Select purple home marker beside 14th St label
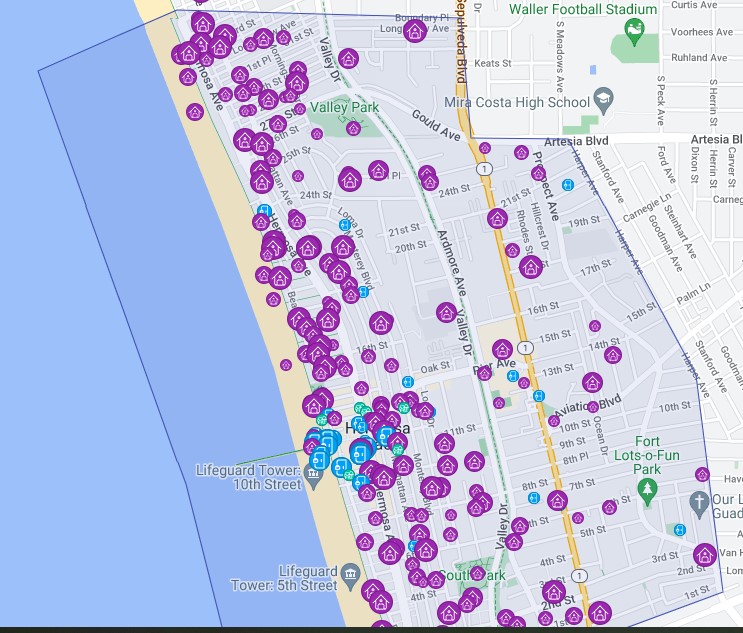Image resolution: width=743 pixels, height=633 pixels. click(613, 355)
